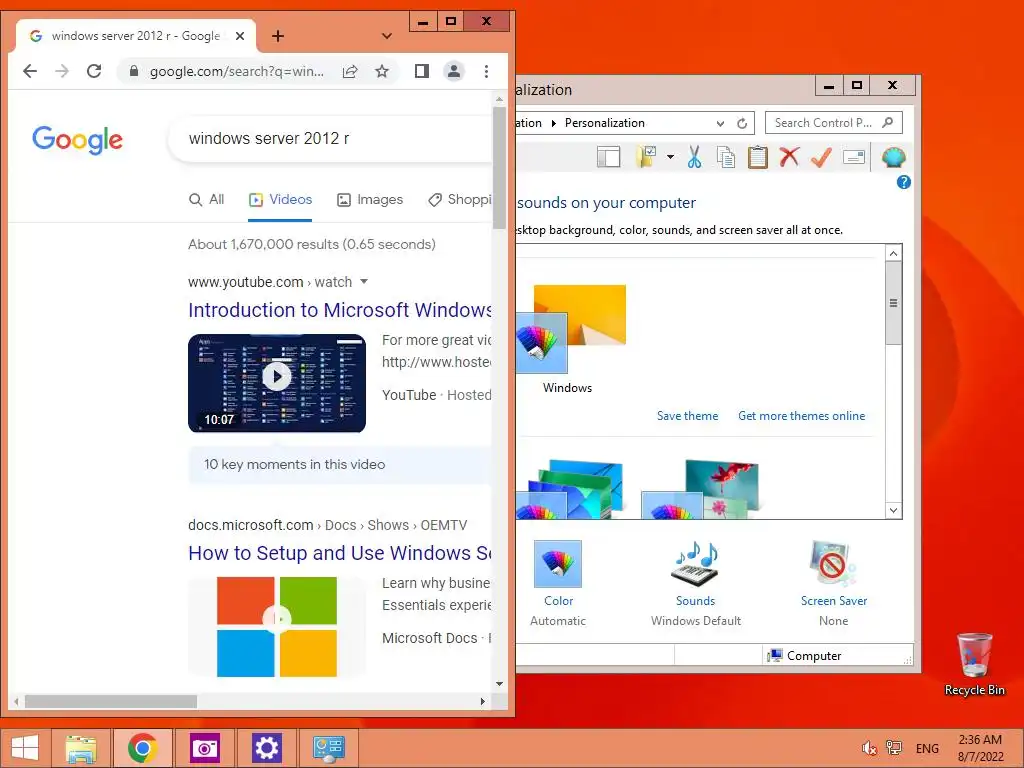Click the layout pane toolbar icon
This screenshot has height=768, width=1024.
tap(608, 157)
